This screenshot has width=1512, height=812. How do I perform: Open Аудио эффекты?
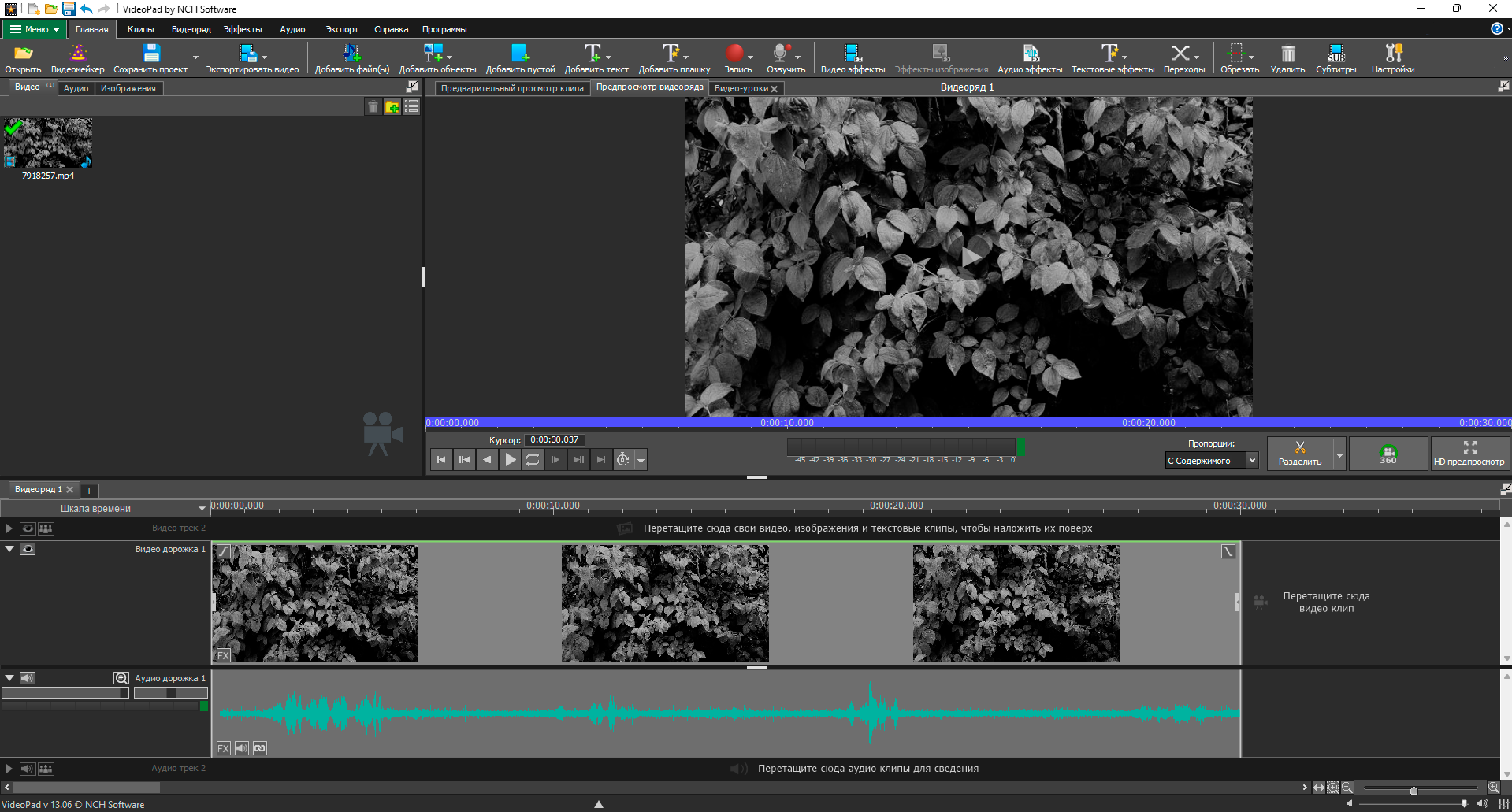click(x=1030, y=58)
